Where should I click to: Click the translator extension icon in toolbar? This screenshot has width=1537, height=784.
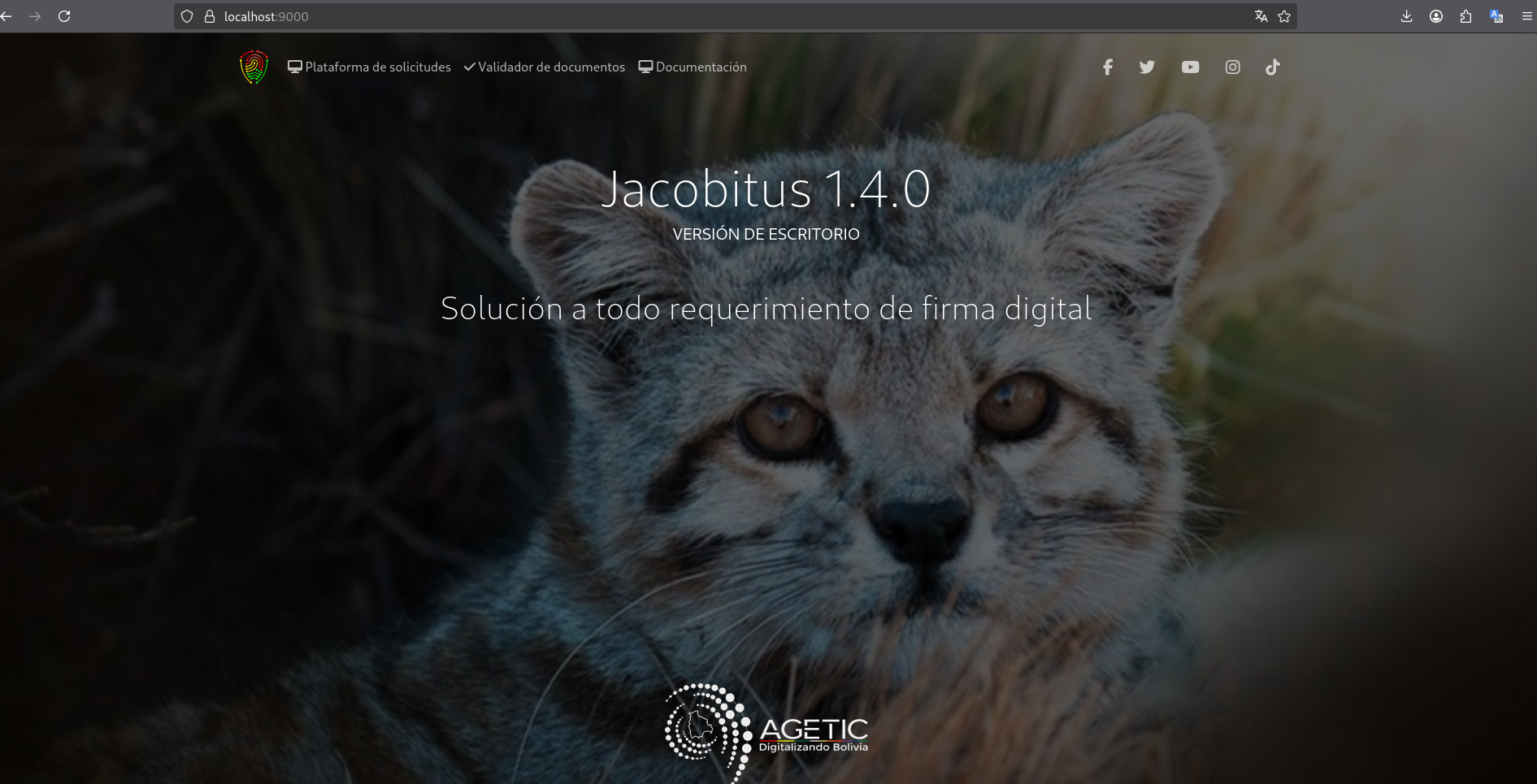pos(1496,16)
